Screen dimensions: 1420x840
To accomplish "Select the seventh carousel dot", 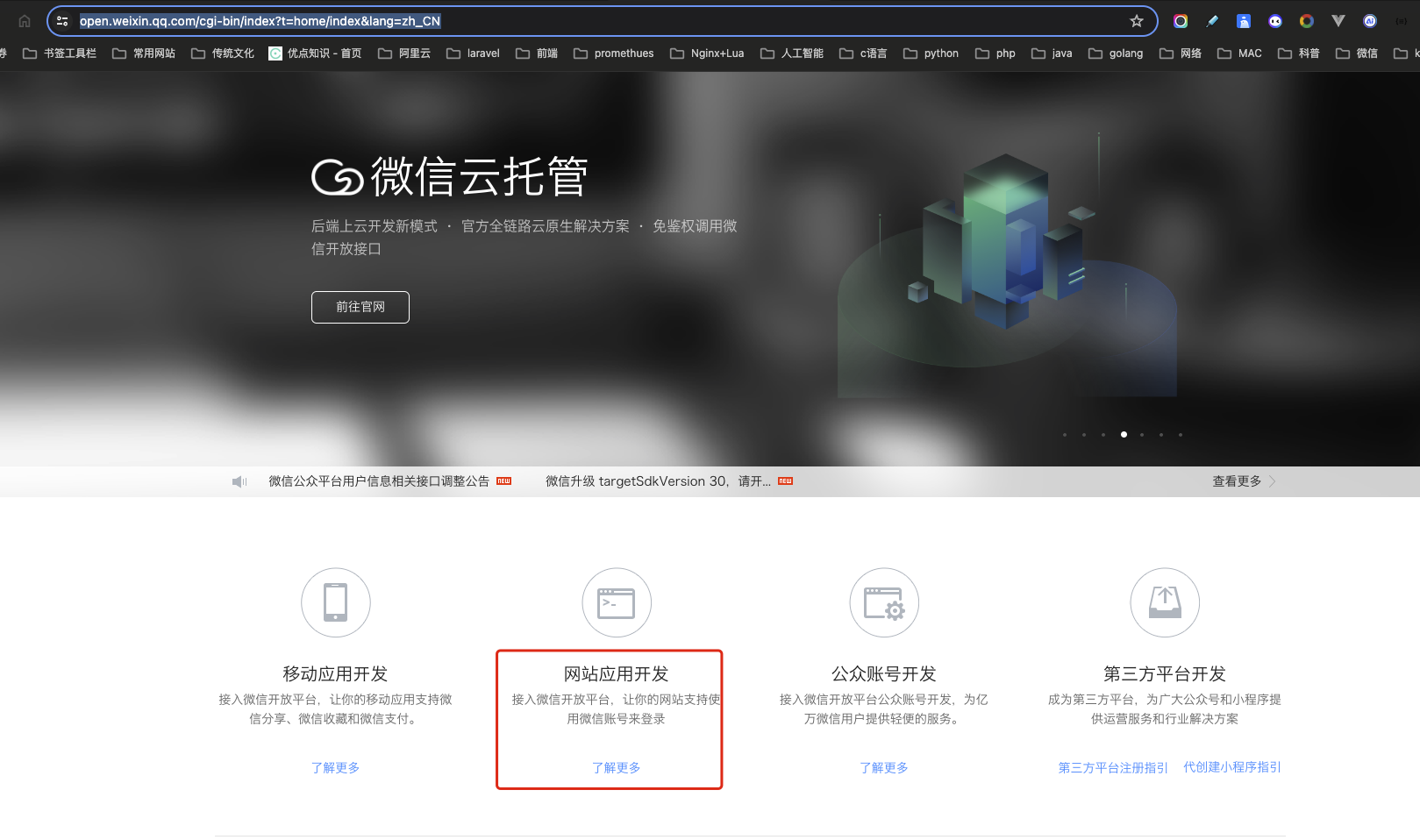I will (x=1181, y=435).
